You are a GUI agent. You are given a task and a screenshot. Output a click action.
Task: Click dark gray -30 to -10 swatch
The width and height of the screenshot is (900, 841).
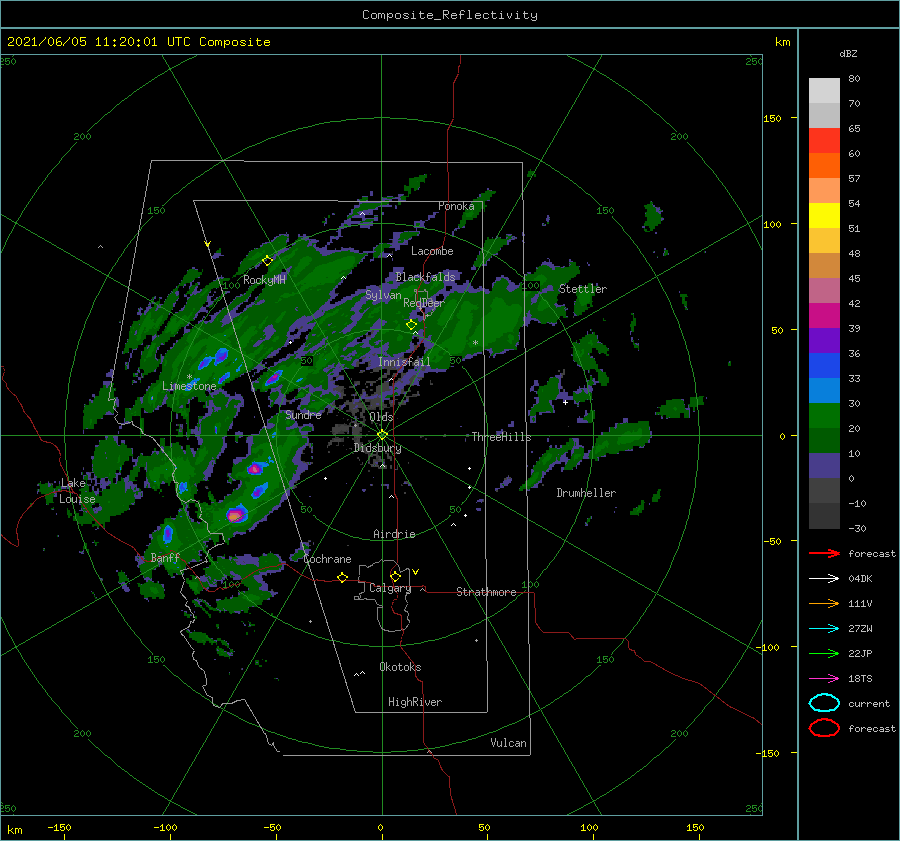824,516
